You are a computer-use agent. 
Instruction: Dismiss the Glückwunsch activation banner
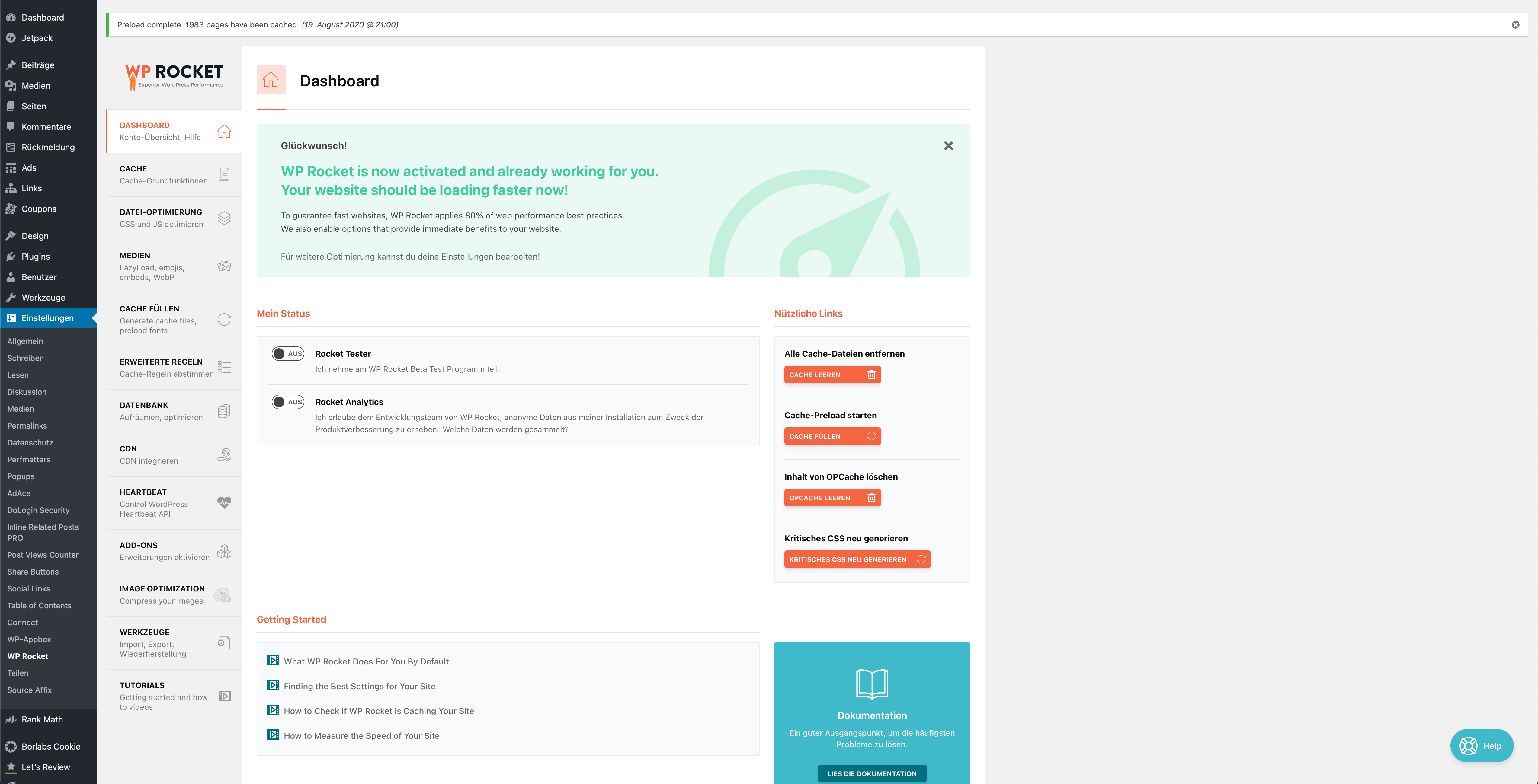coord(948,145)
